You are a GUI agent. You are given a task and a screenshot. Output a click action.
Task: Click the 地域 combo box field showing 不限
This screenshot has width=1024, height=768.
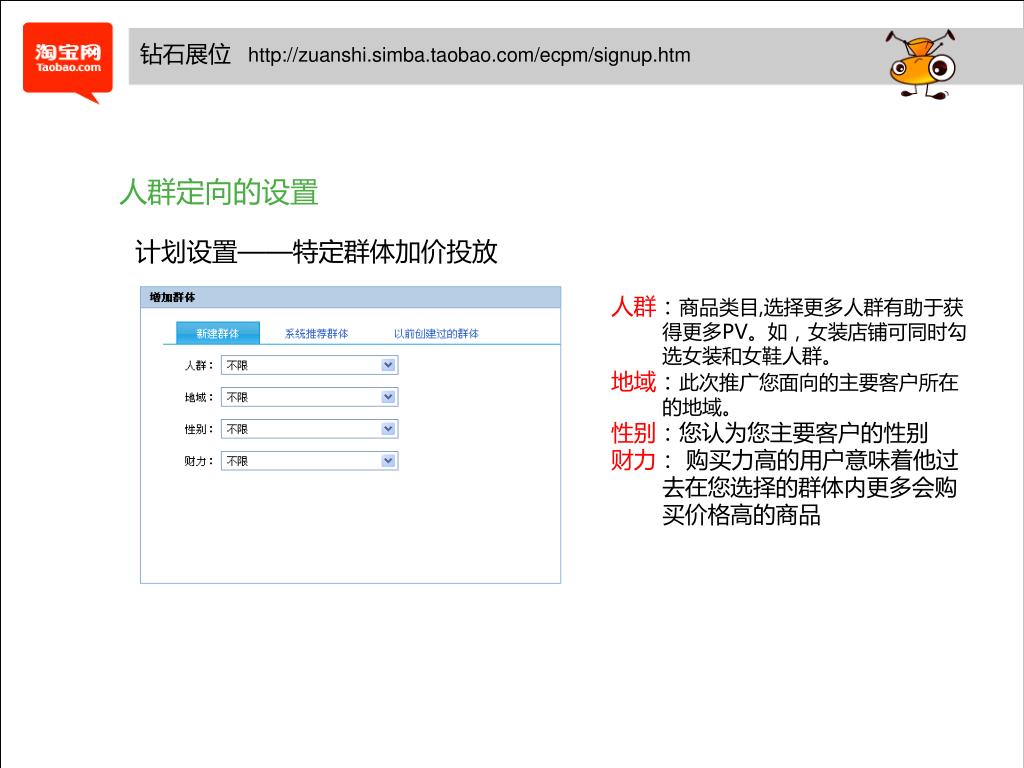tap(310, 397)
